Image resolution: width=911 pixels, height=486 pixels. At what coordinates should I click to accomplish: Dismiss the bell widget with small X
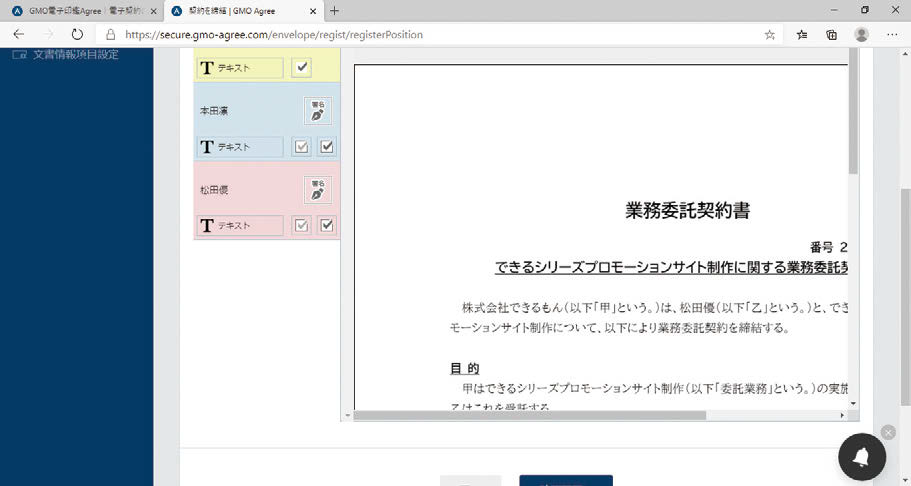(x=888, y=432)
